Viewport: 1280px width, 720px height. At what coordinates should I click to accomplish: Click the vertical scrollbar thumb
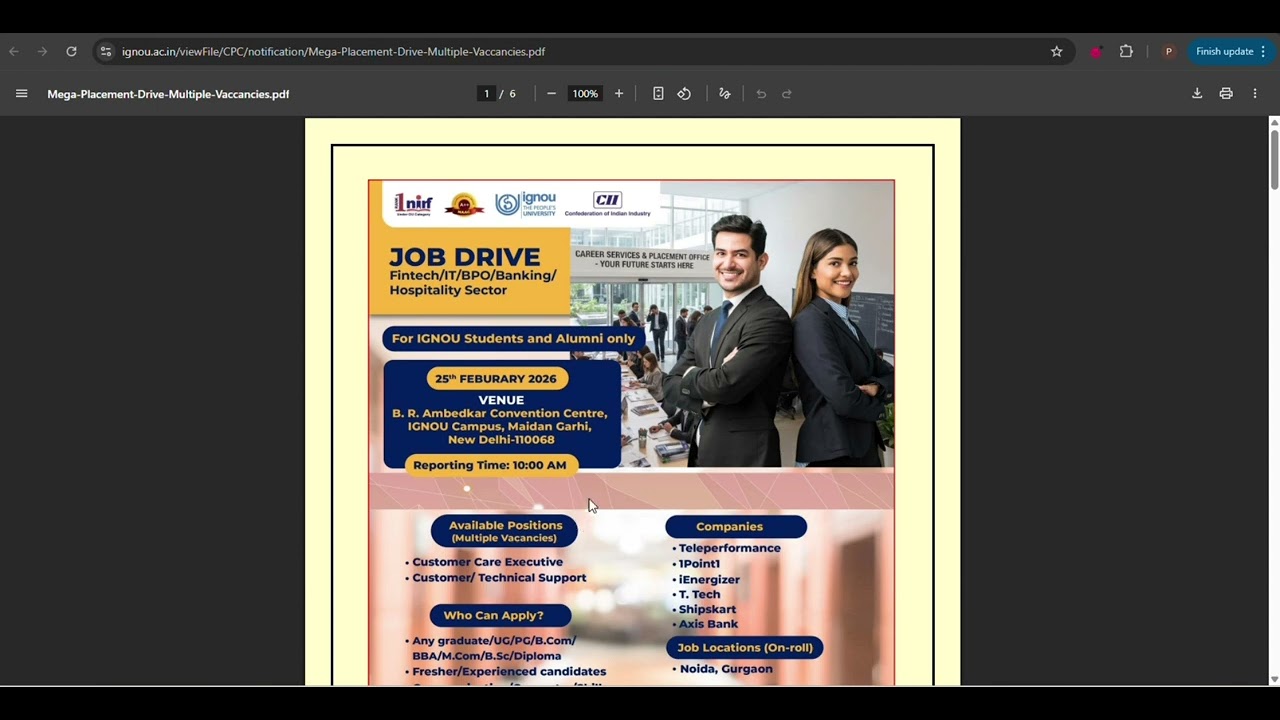click(1274, 158)
